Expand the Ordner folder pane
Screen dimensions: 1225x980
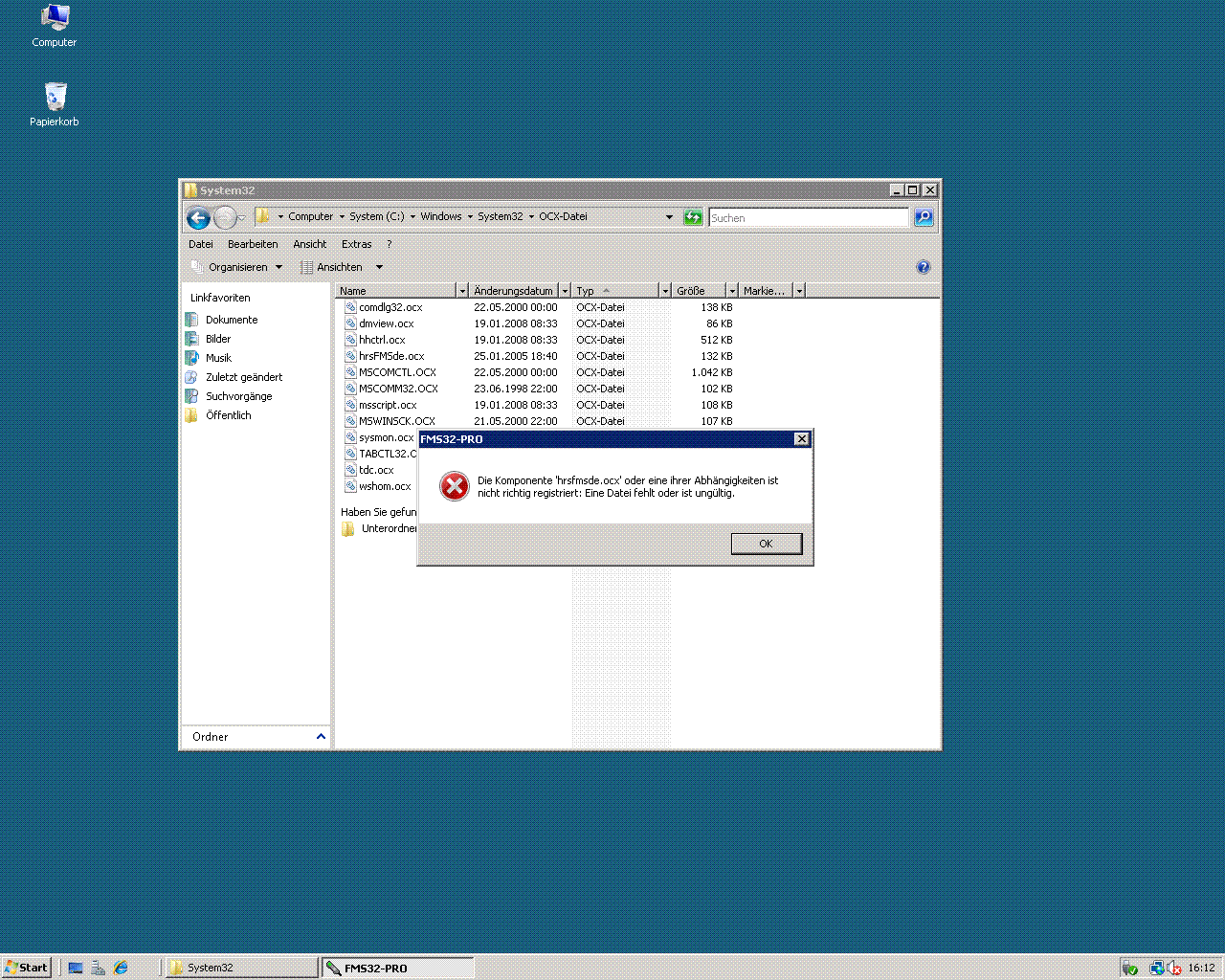pyautogui.click(x=320, y=737)
